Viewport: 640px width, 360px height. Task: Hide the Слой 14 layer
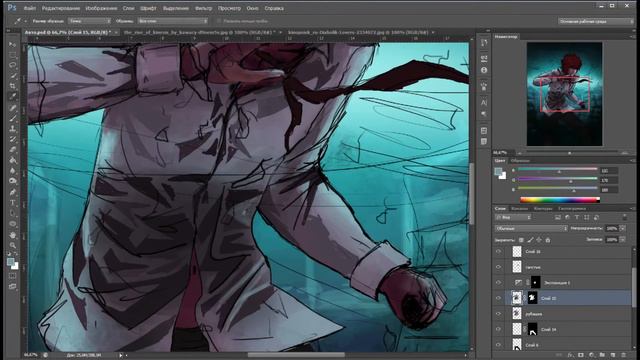(x=498, y=329)
